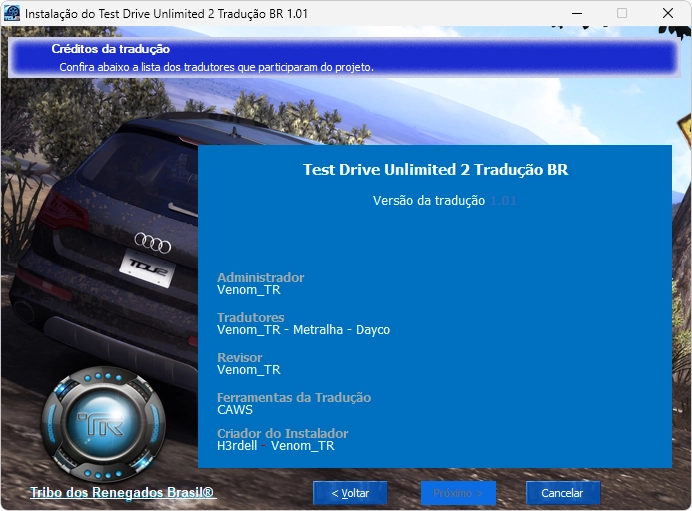This screenshot has height=511, width=692.
Task: Close the installer window
Action: tap(668, 13)
